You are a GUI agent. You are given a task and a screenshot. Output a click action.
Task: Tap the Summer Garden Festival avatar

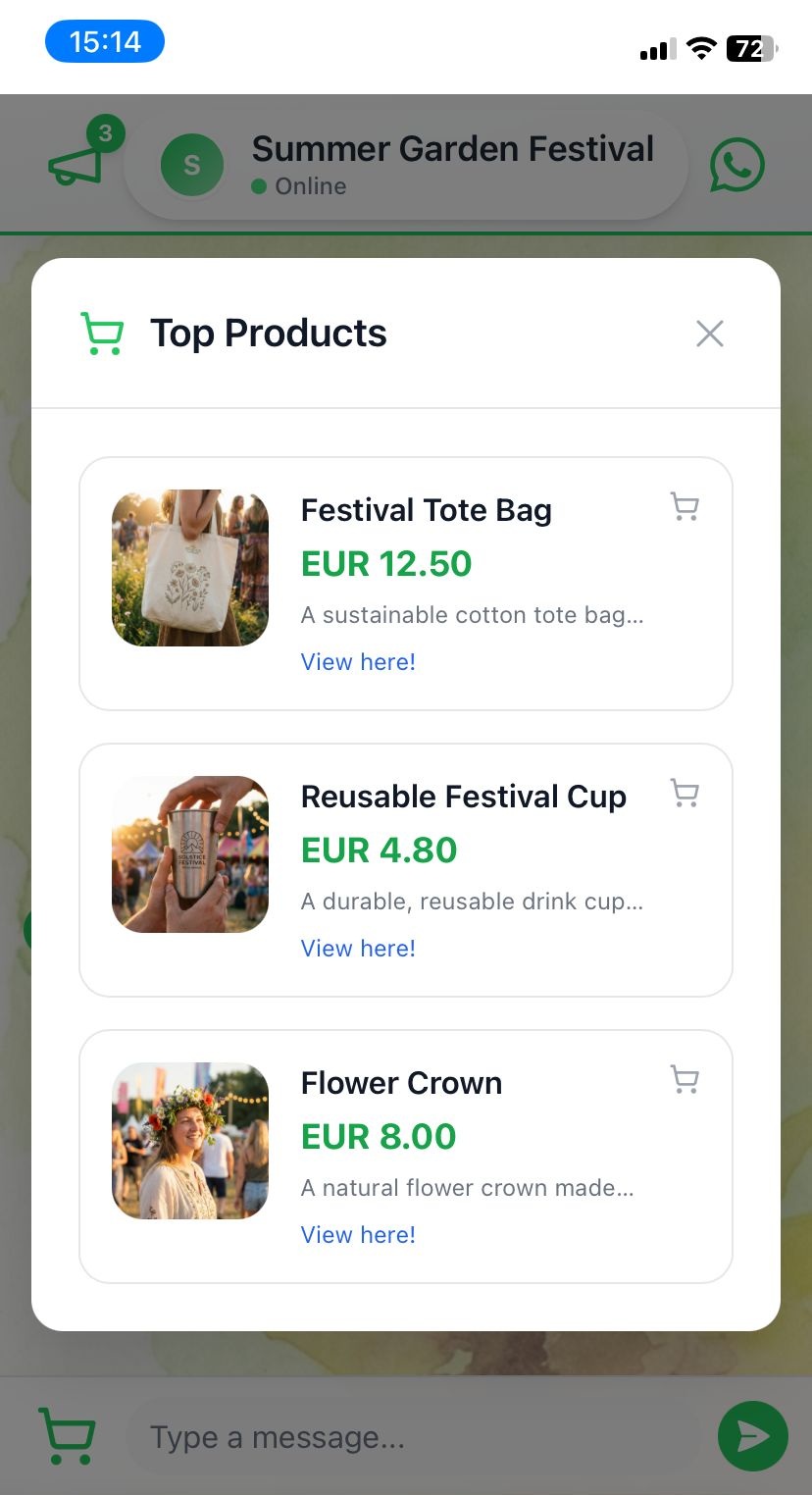coord(192,165)
